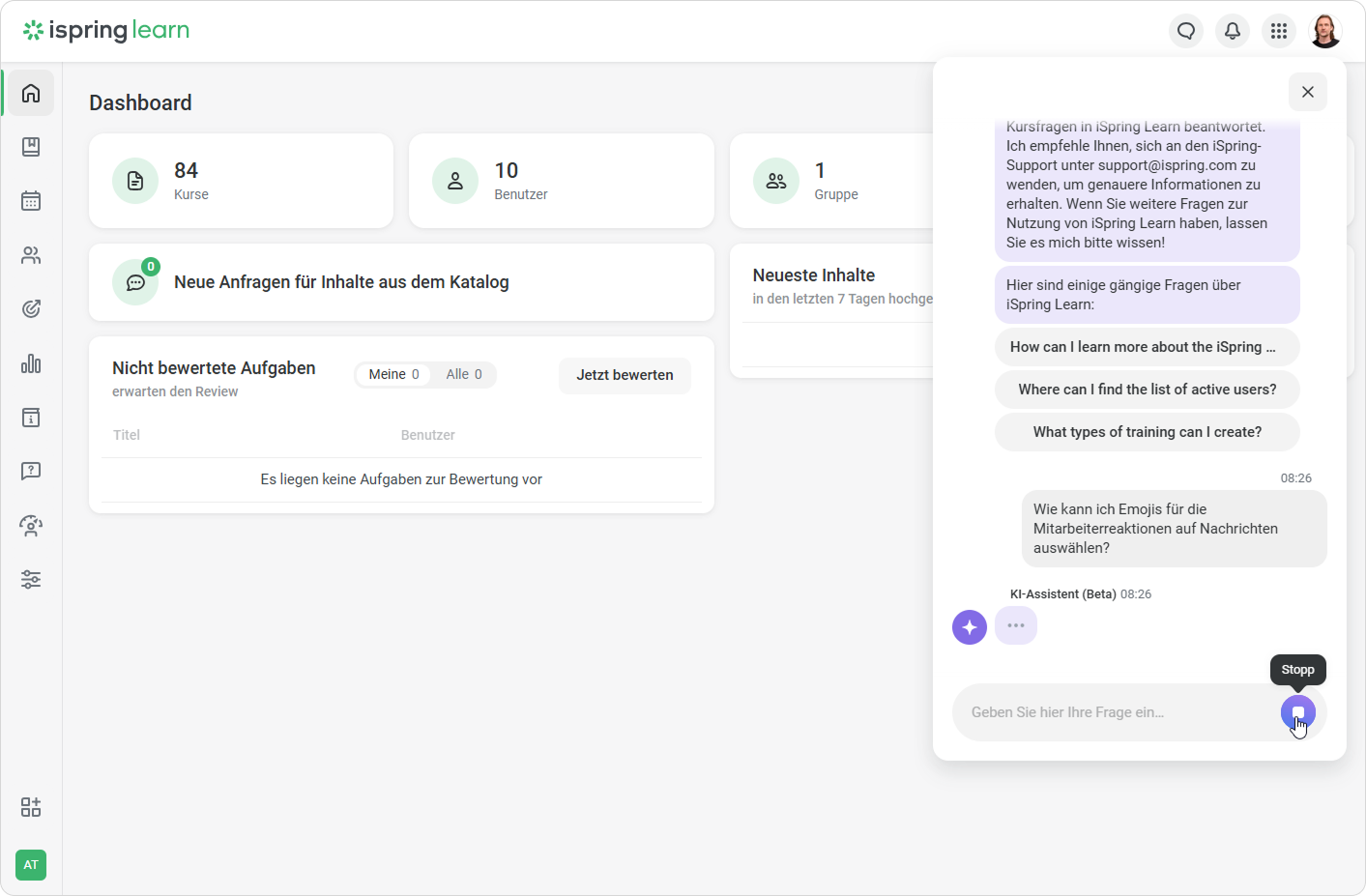Click the chat bubble icon in header
This screenshot has width=1366, height=896.
[x=1186, y=31]
